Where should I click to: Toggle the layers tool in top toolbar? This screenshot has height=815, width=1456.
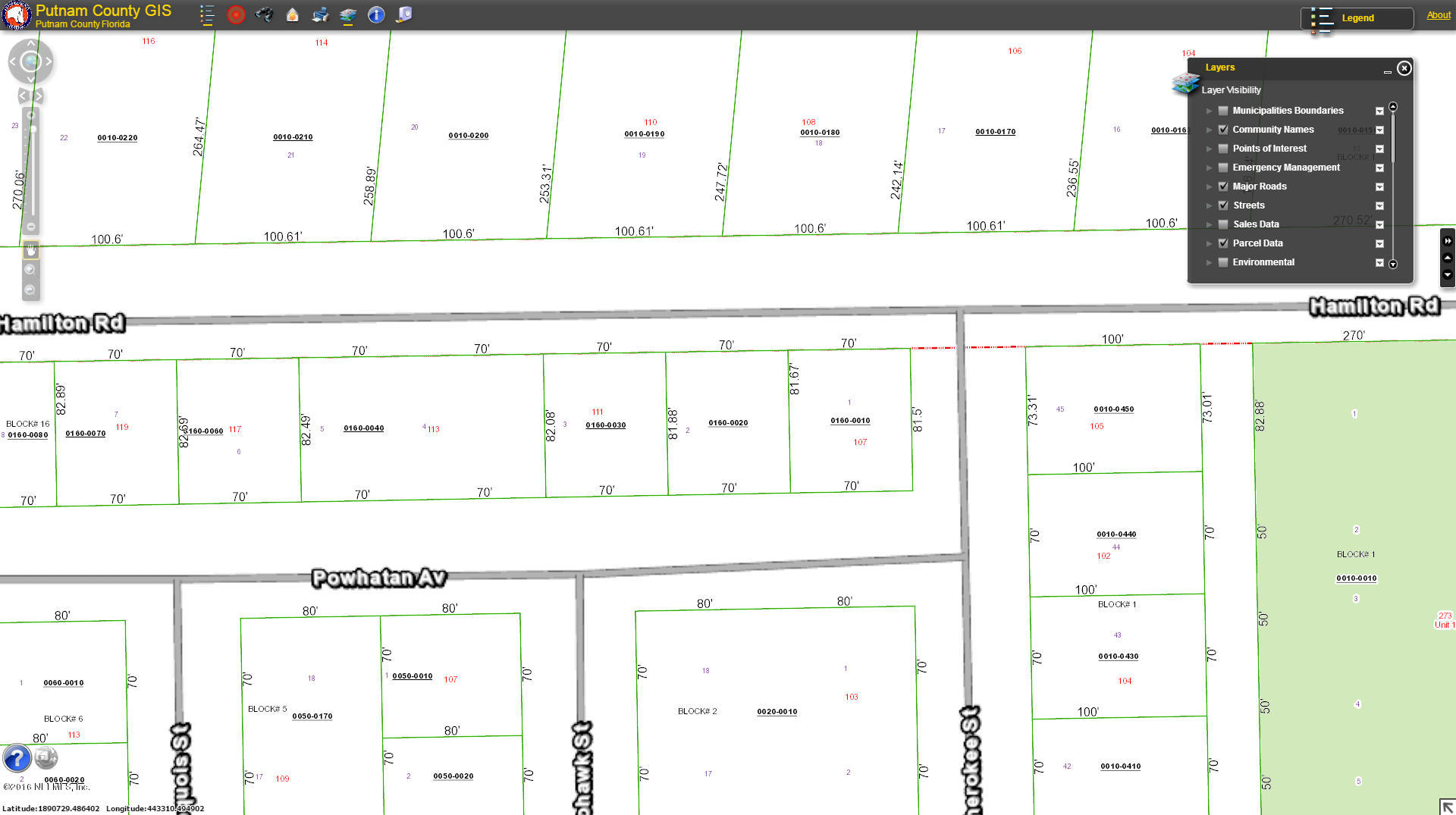click(x=348, y=15)
